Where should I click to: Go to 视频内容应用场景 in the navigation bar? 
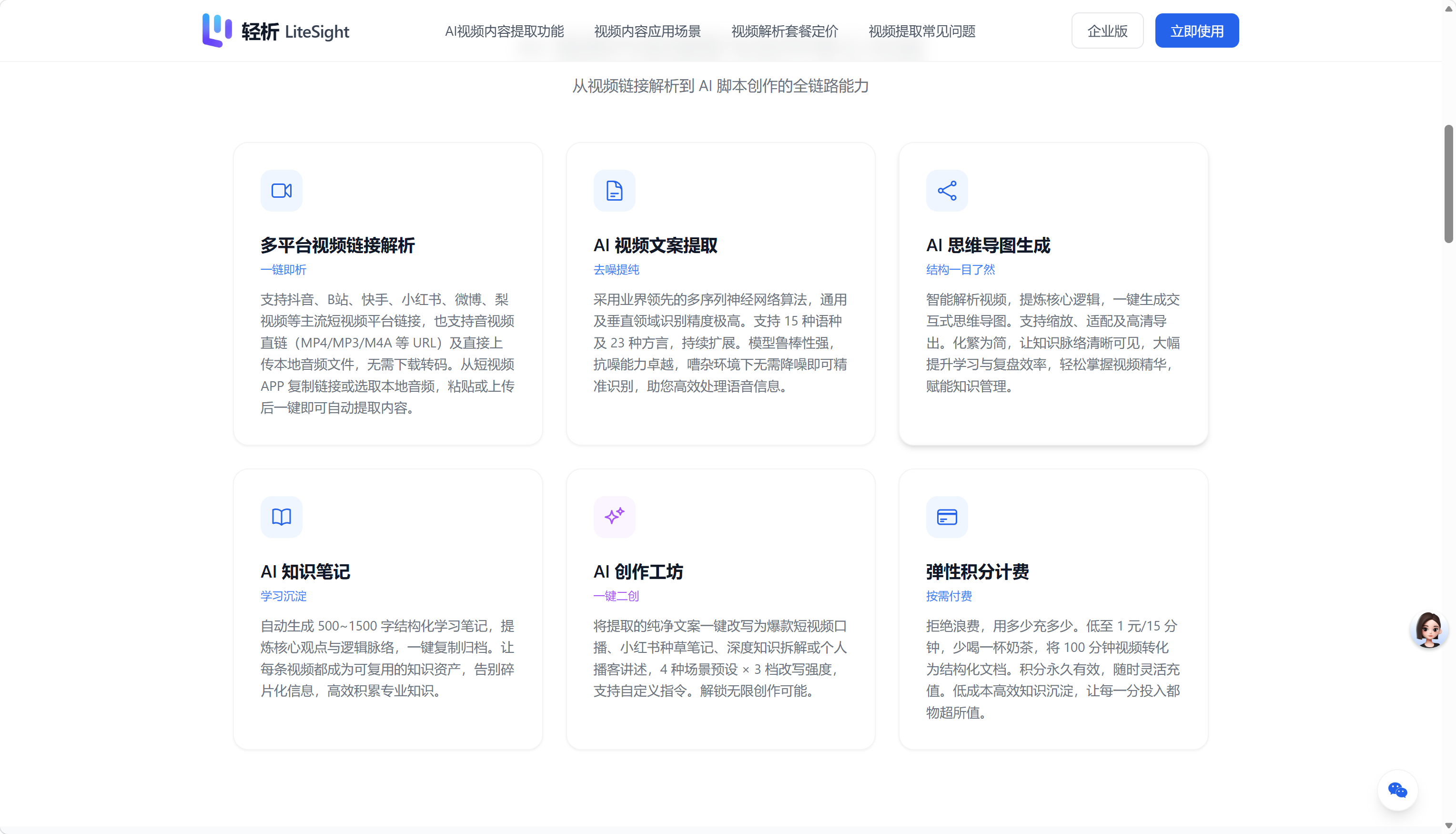click(647, 31)
